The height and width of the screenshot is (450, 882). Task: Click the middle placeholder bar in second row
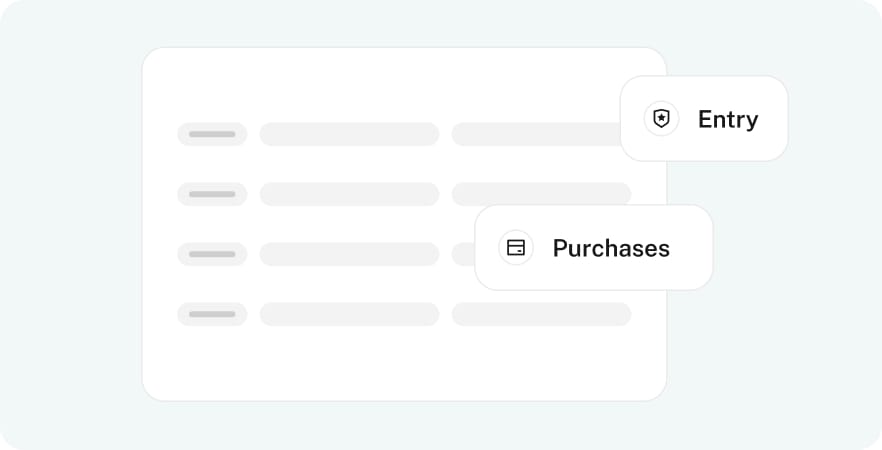pos(349,194)
